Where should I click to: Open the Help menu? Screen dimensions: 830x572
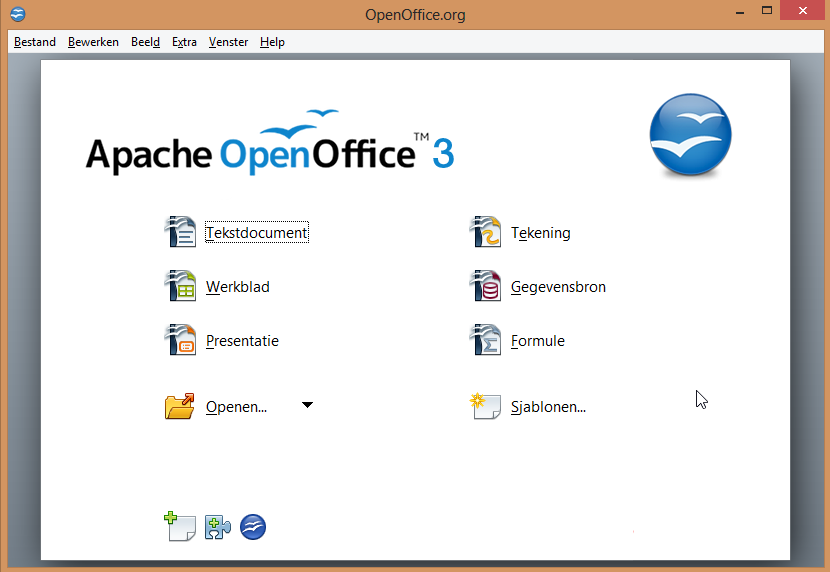pyautogui.click(x=272, y=42)
